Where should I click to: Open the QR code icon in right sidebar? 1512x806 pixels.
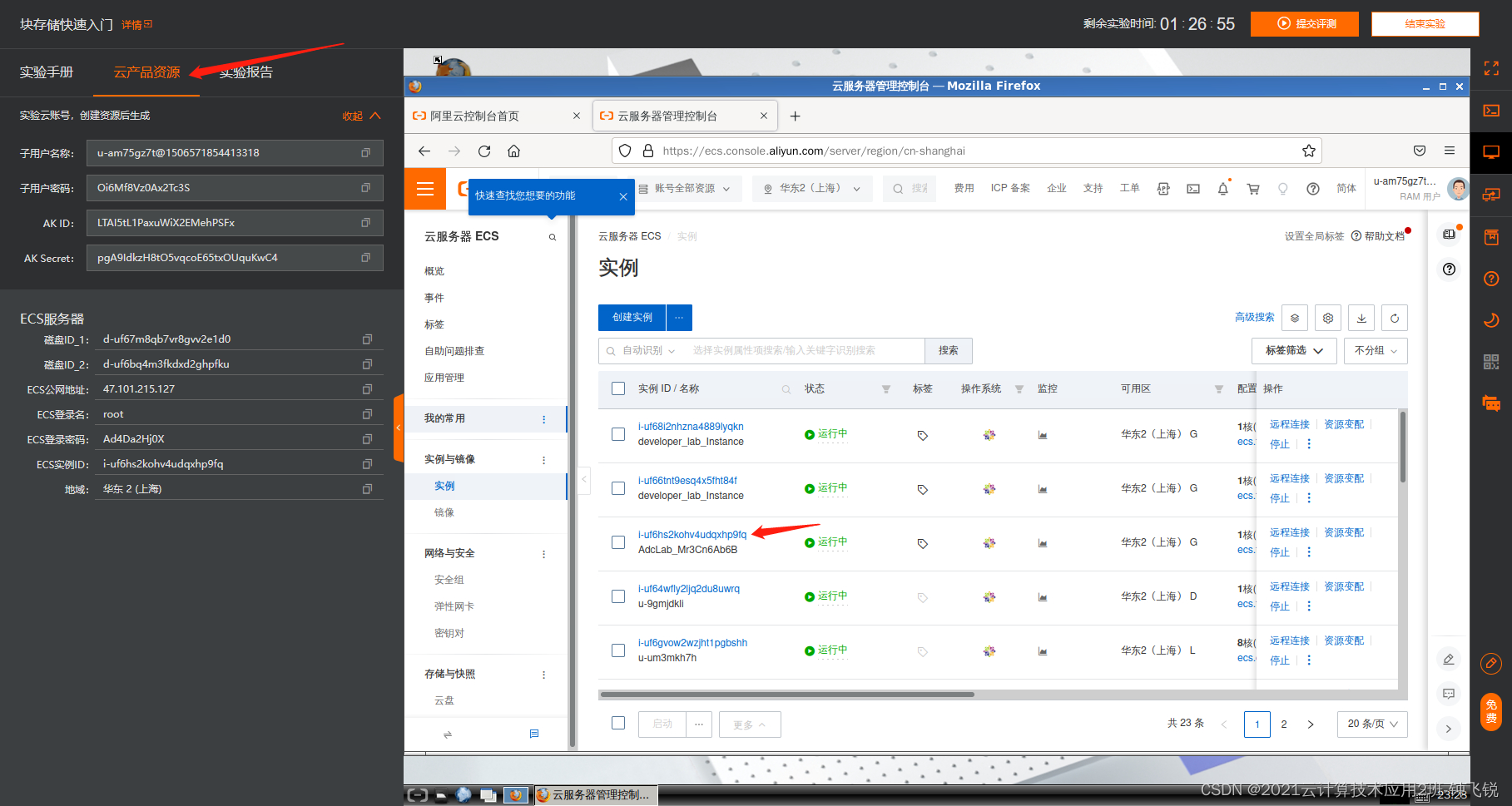1491,362
